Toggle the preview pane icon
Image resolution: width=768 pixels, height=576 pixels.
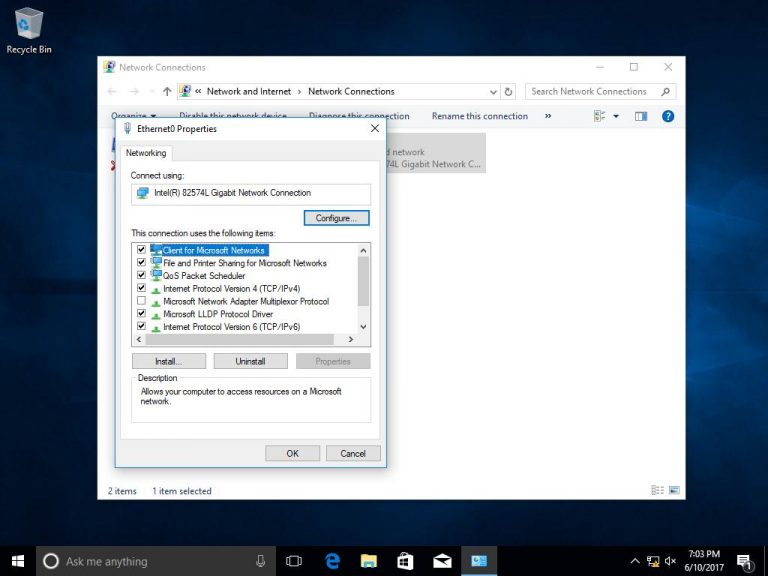pyautogui.click(x=641, y=116)
